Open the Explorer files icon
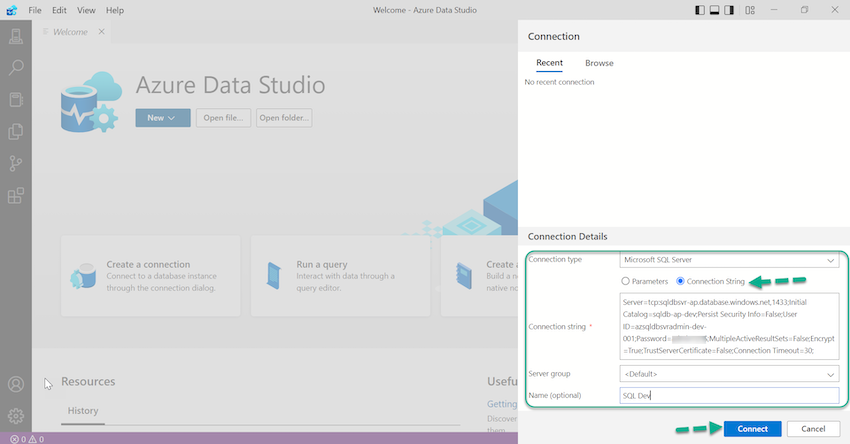 click(x=15, y=132)
